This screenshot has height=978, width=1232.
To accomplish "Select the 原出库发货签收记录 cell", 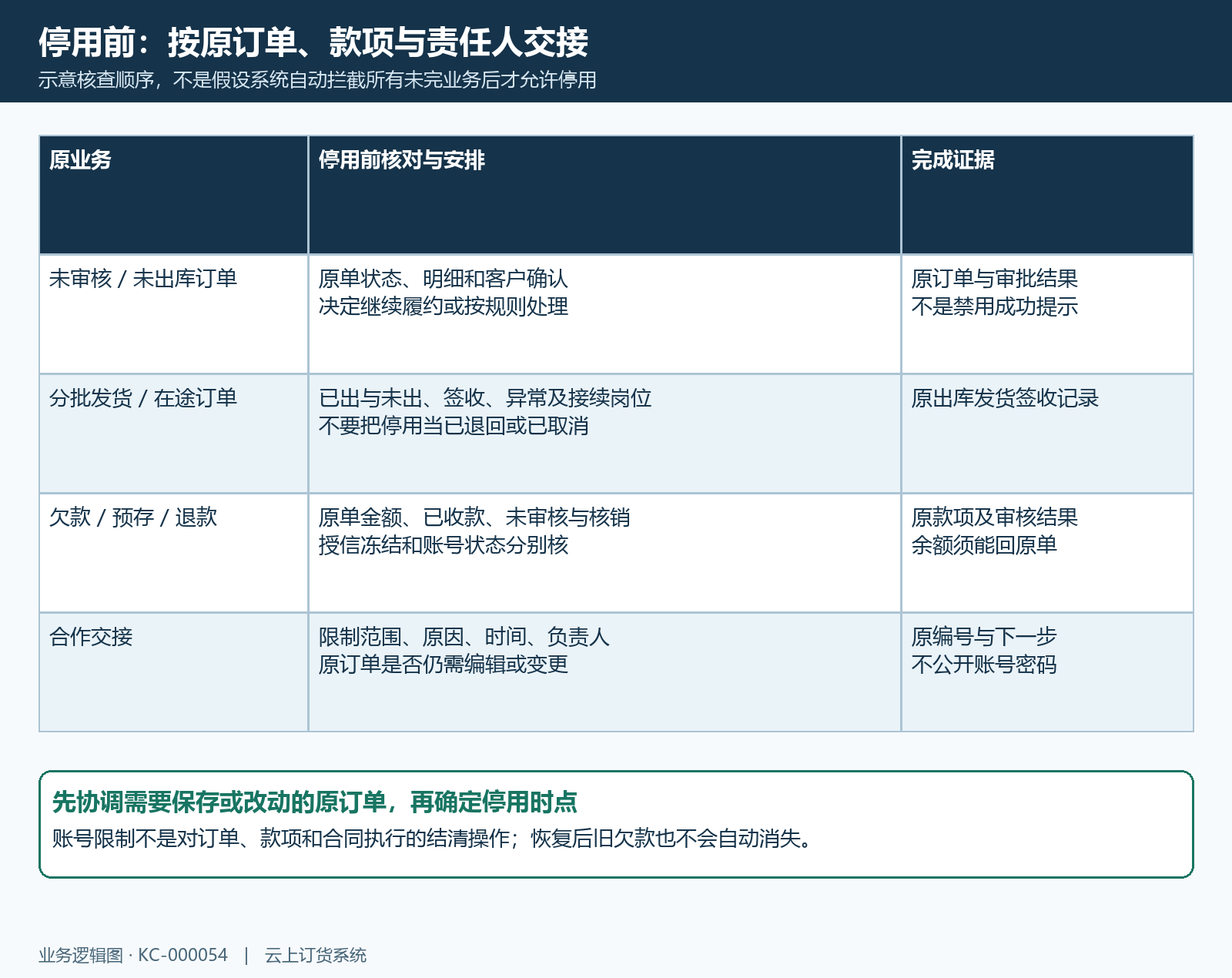I will tap(1047, 434).
